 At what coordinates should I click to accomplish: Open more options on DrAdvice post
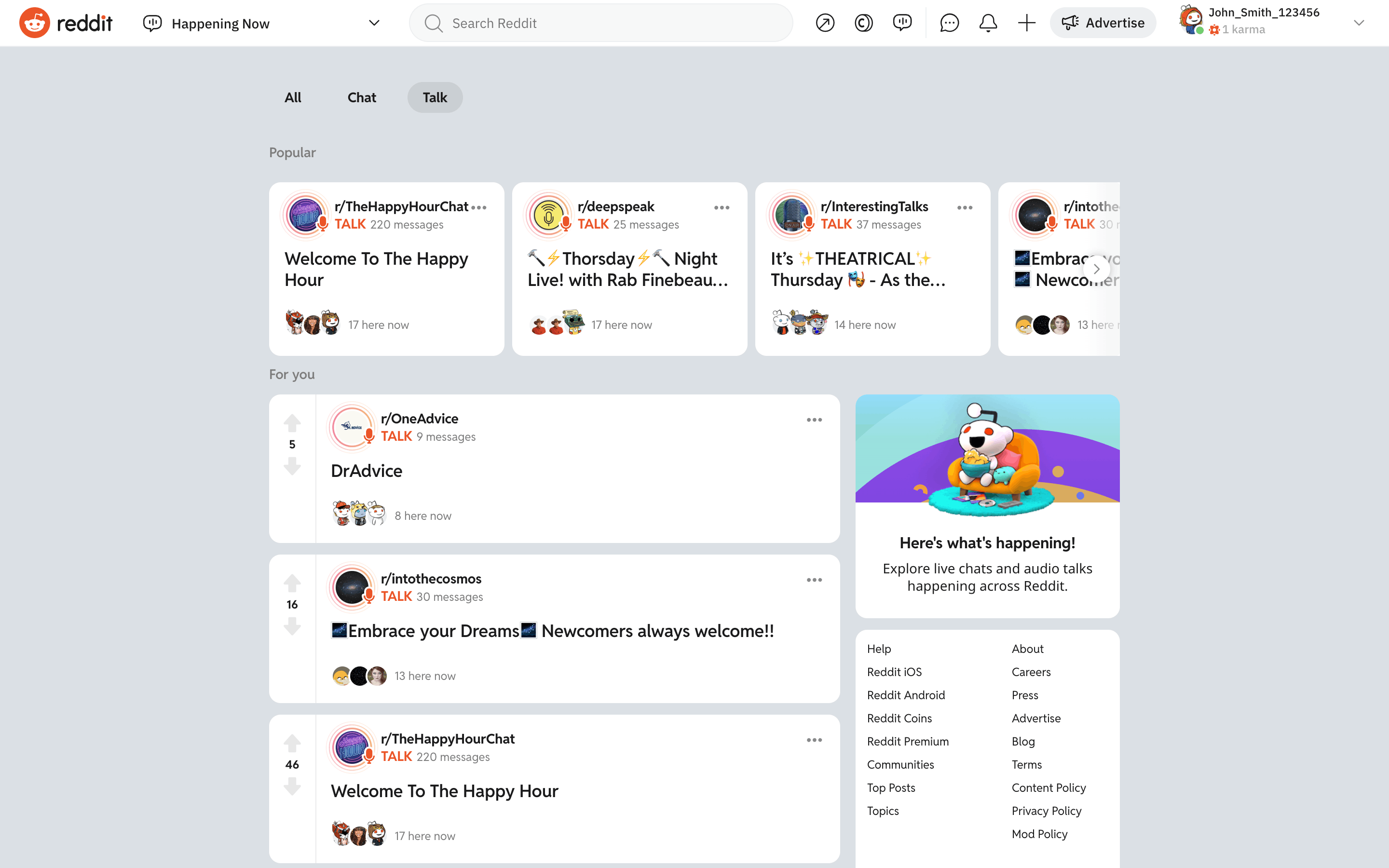[814, 420]
